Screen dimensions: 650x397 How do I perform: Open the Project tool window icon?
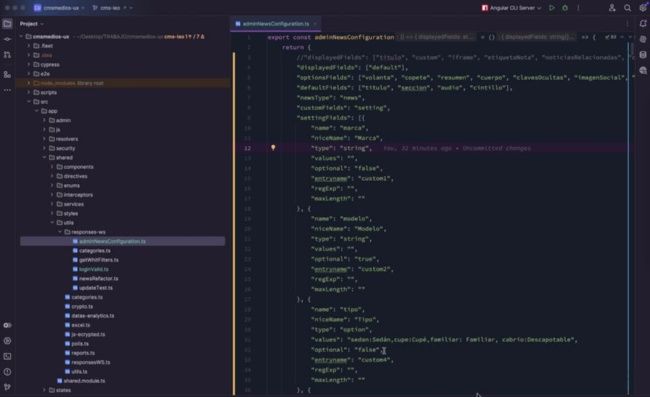click(7, 24)
